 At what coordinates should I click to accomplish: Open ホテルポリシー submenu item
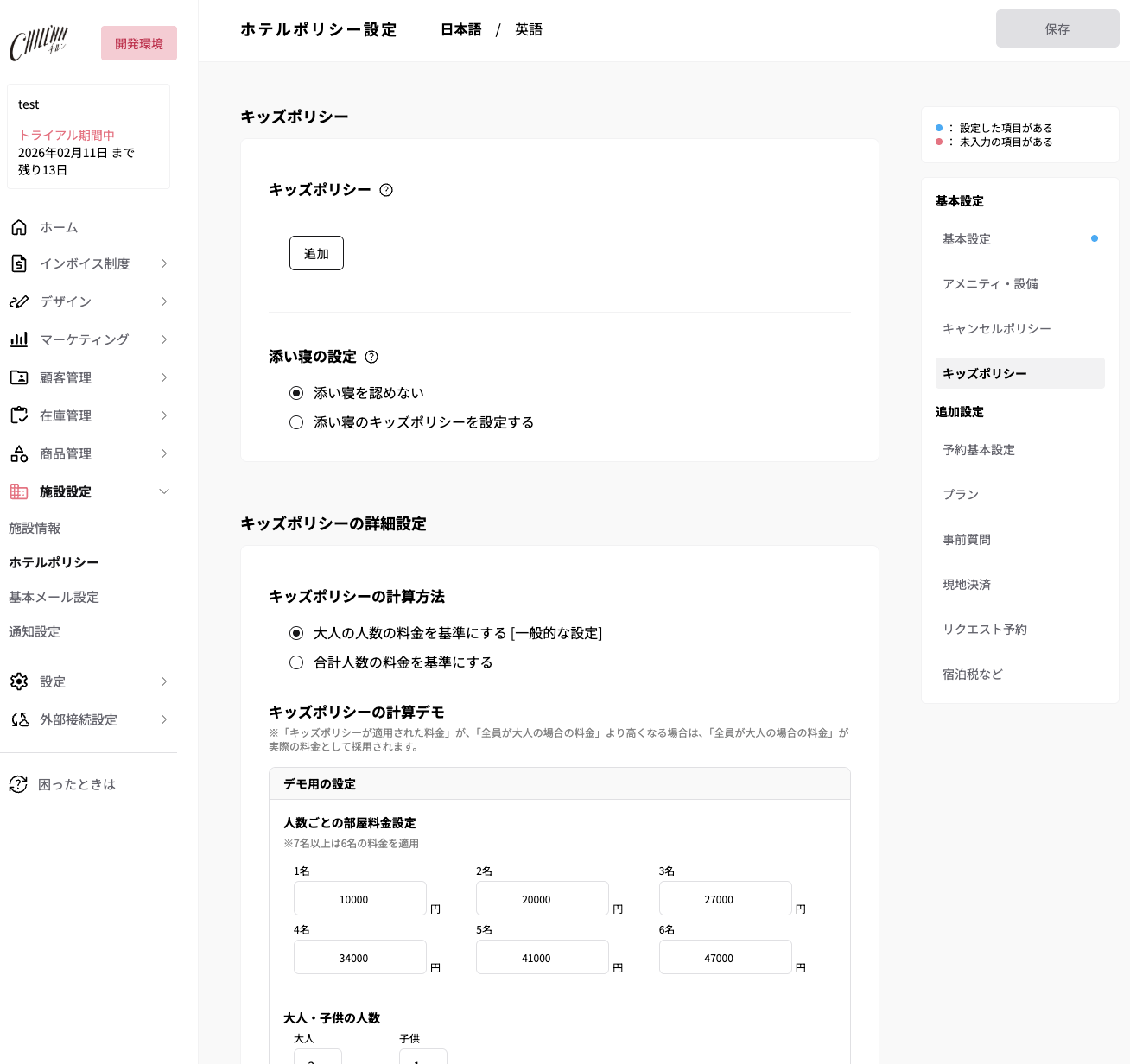[54, 562]
